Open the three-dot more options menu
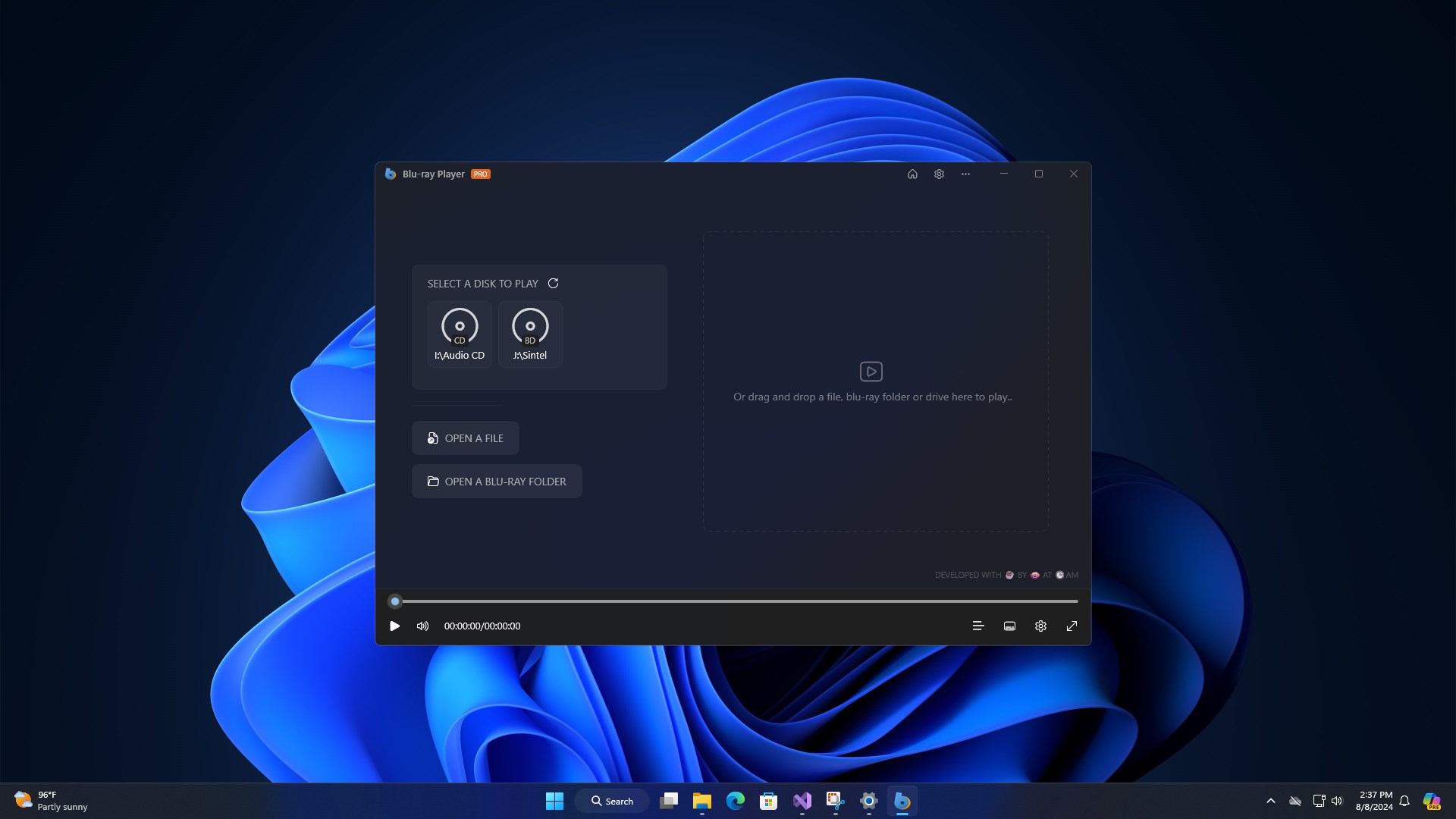 click(x=965, y=174)
